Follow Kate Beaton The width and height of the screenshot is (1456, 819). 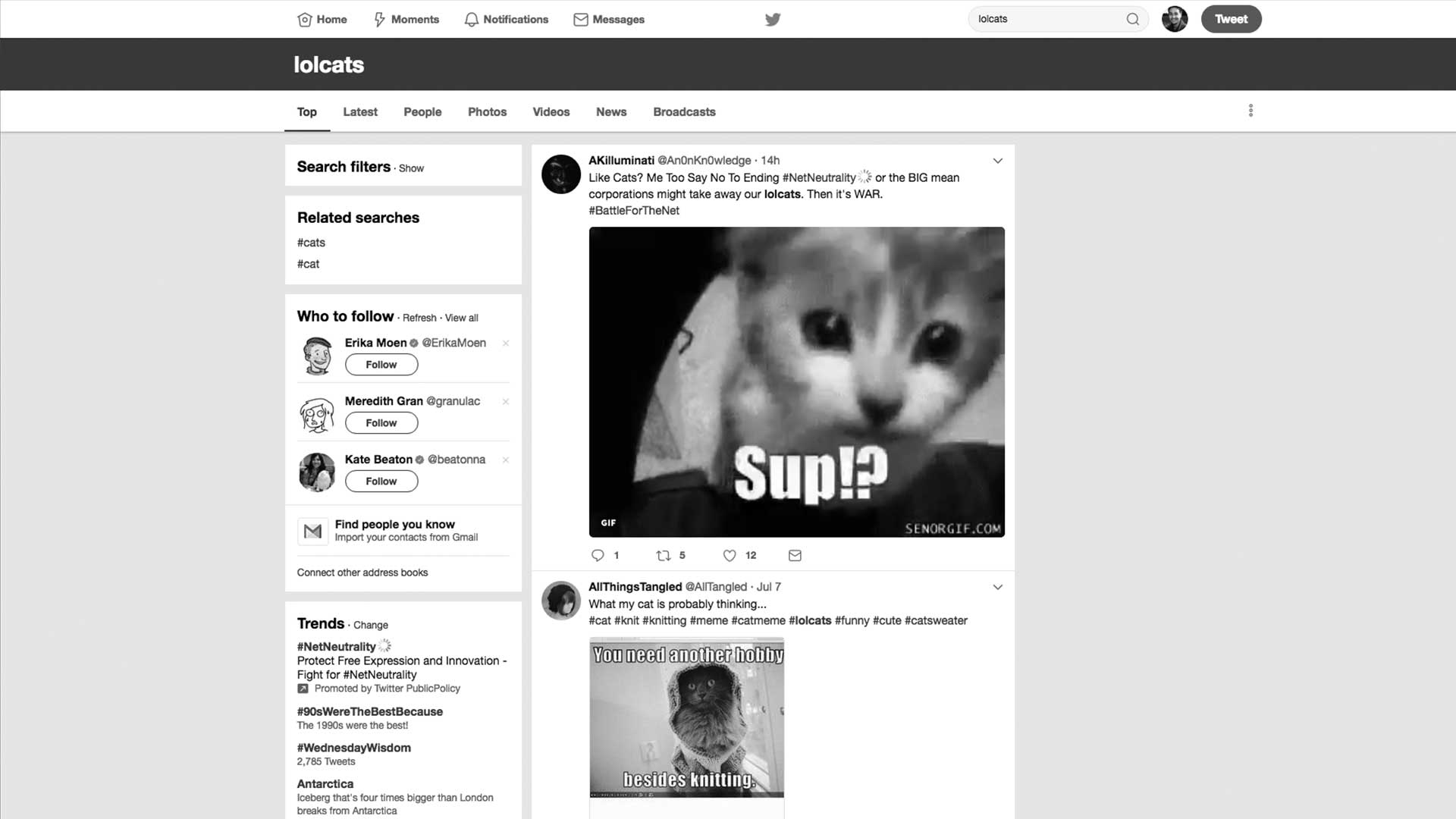click(381, 482)
